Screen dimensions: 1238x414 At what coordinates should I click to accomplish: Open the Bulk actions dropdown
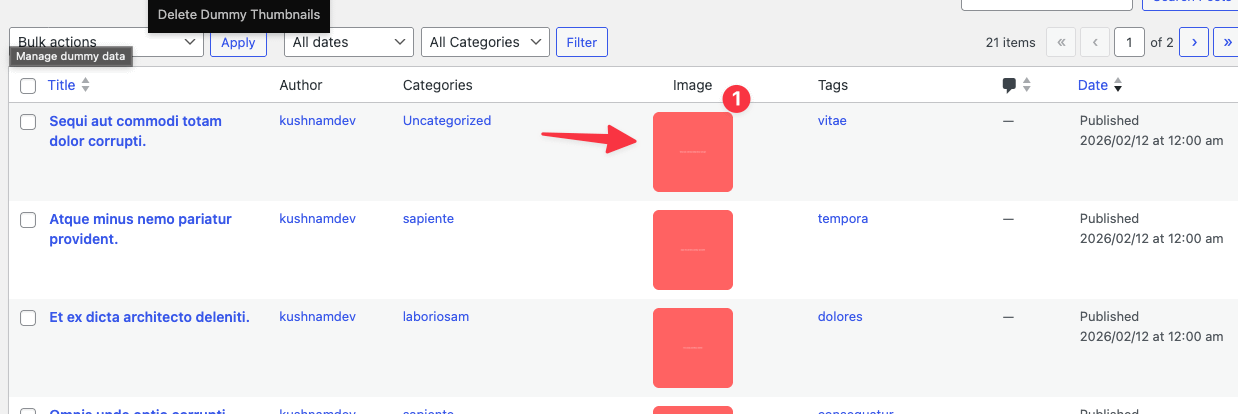pyautogui.click(x=106, y=42)
